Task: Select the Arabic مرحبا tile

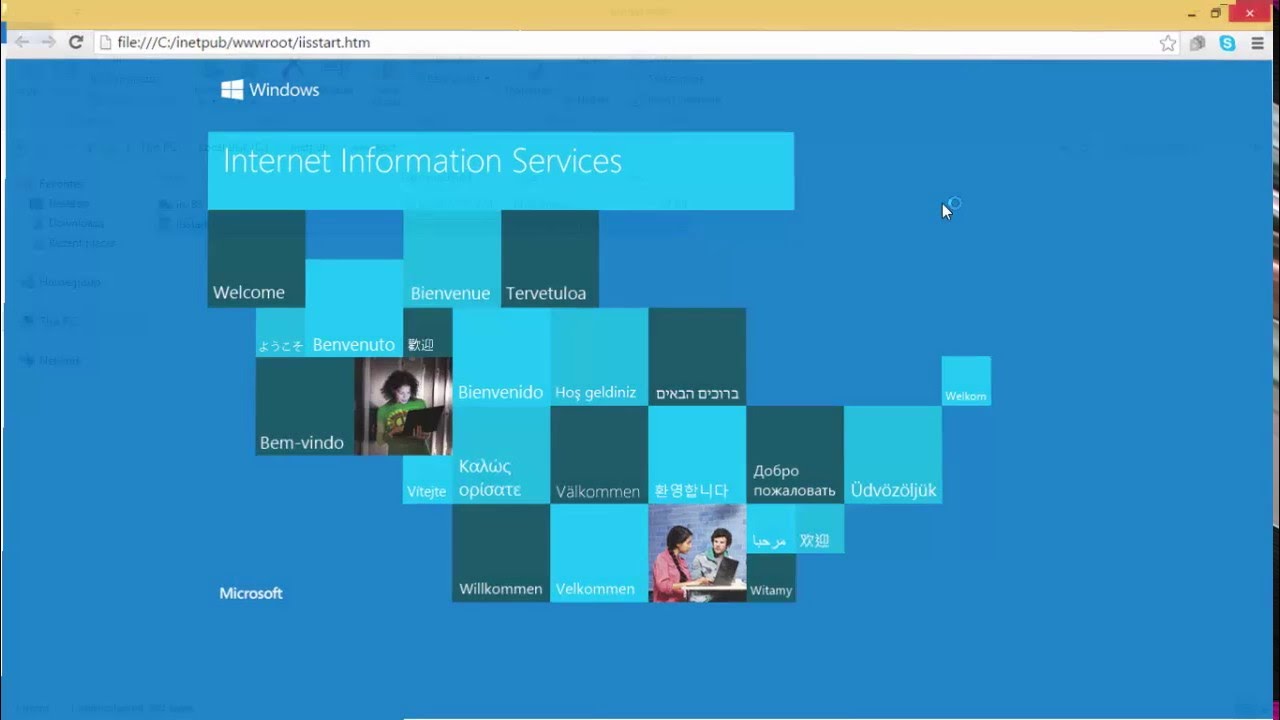Action: point(771,529)
